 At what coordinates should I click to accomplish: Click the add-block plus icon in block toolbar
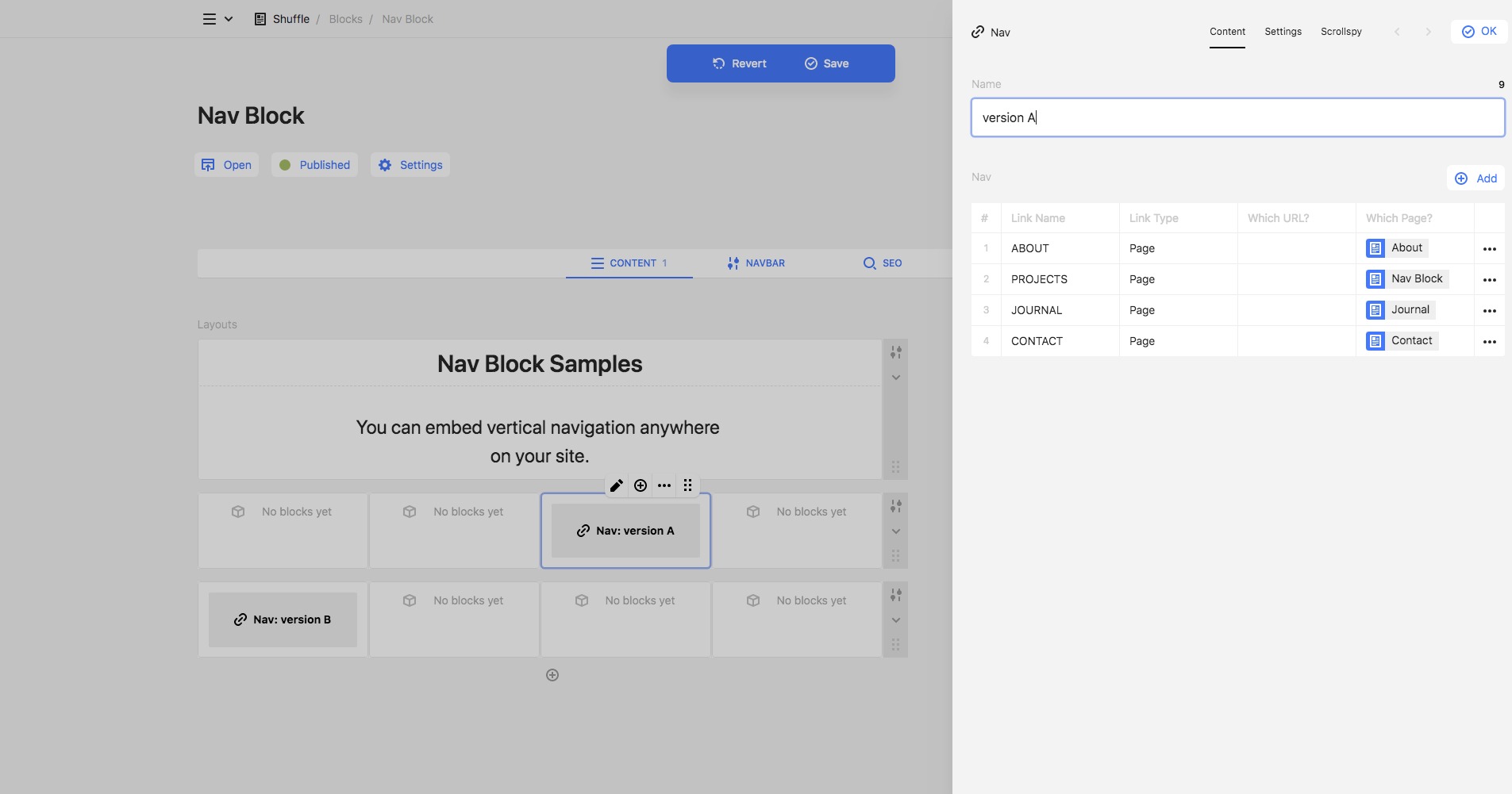641,485
